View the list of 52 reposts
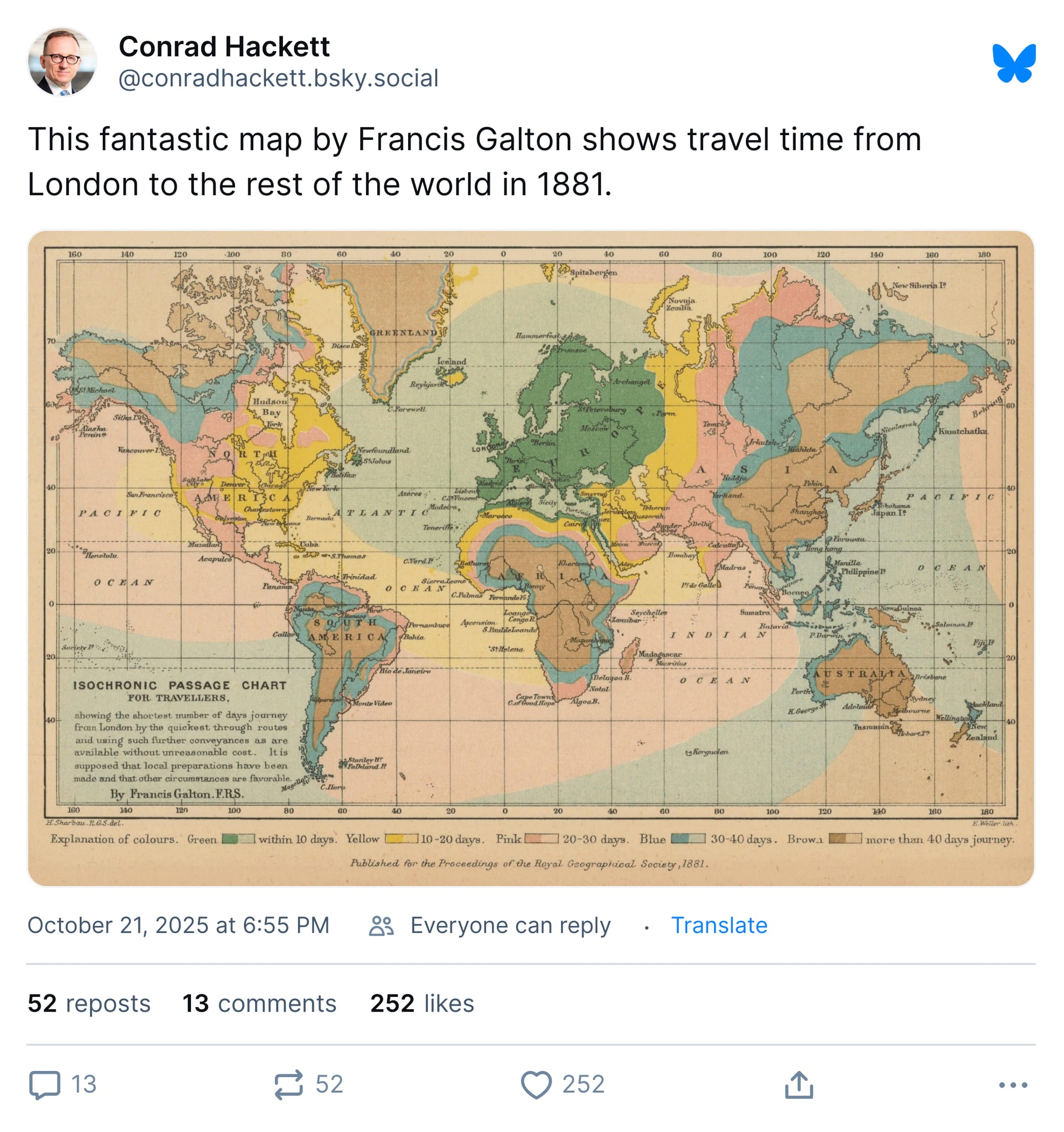The width and height of the screenshot is (1064, 1132). (x=89, y=1003)
